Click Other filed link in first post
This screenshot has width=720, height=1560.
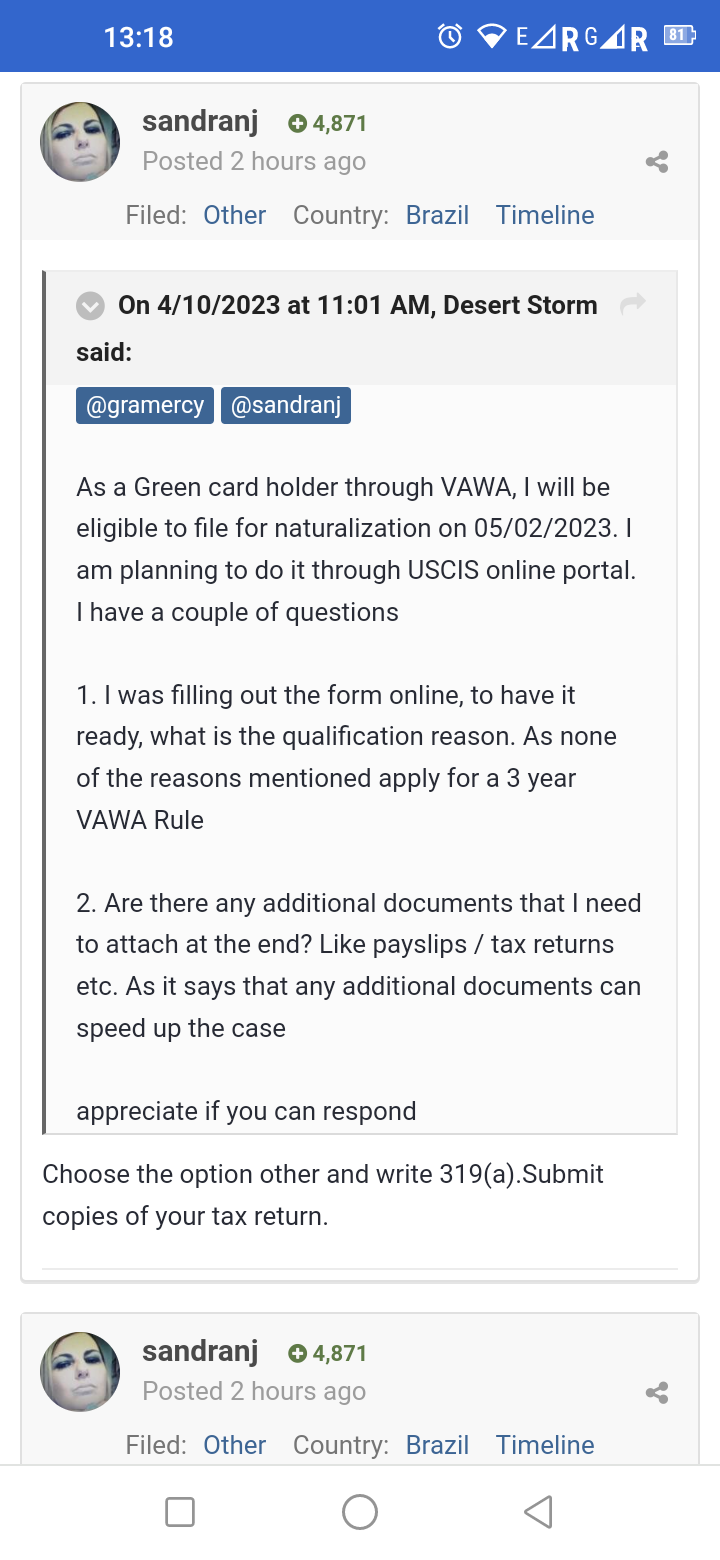(235, 215)
